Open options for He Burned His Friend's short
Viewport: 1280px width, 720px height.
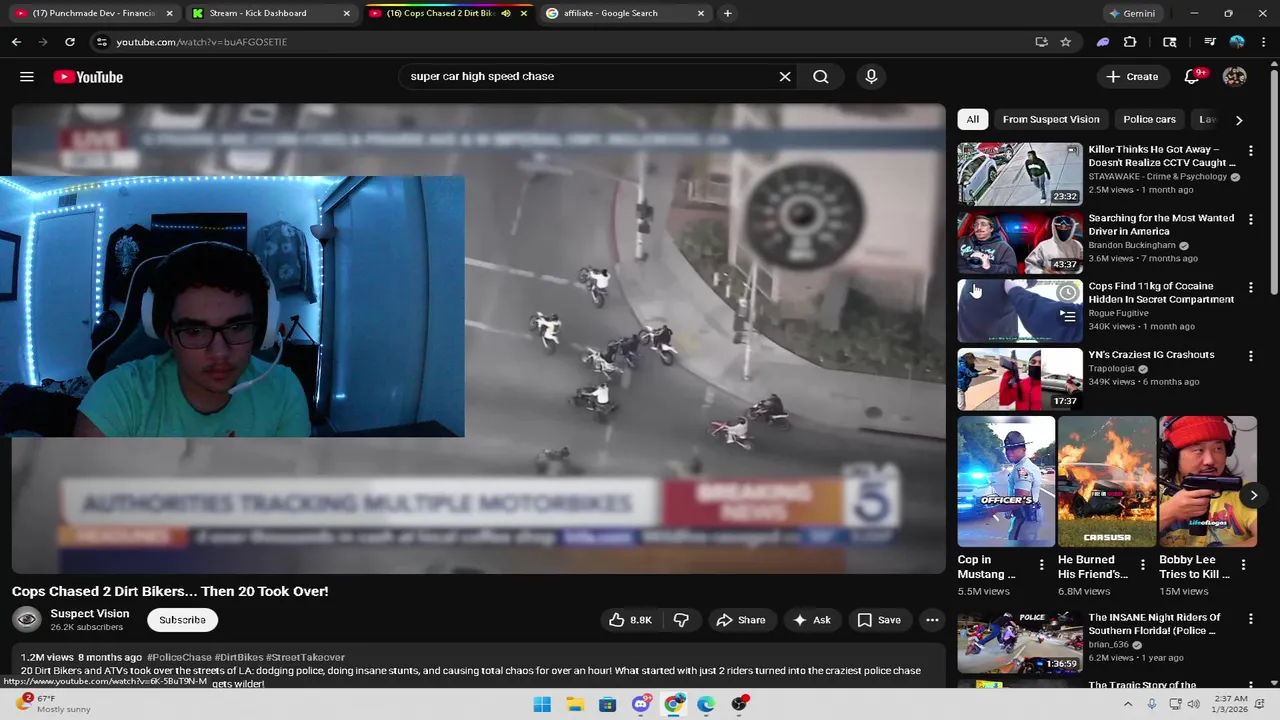1142,565
